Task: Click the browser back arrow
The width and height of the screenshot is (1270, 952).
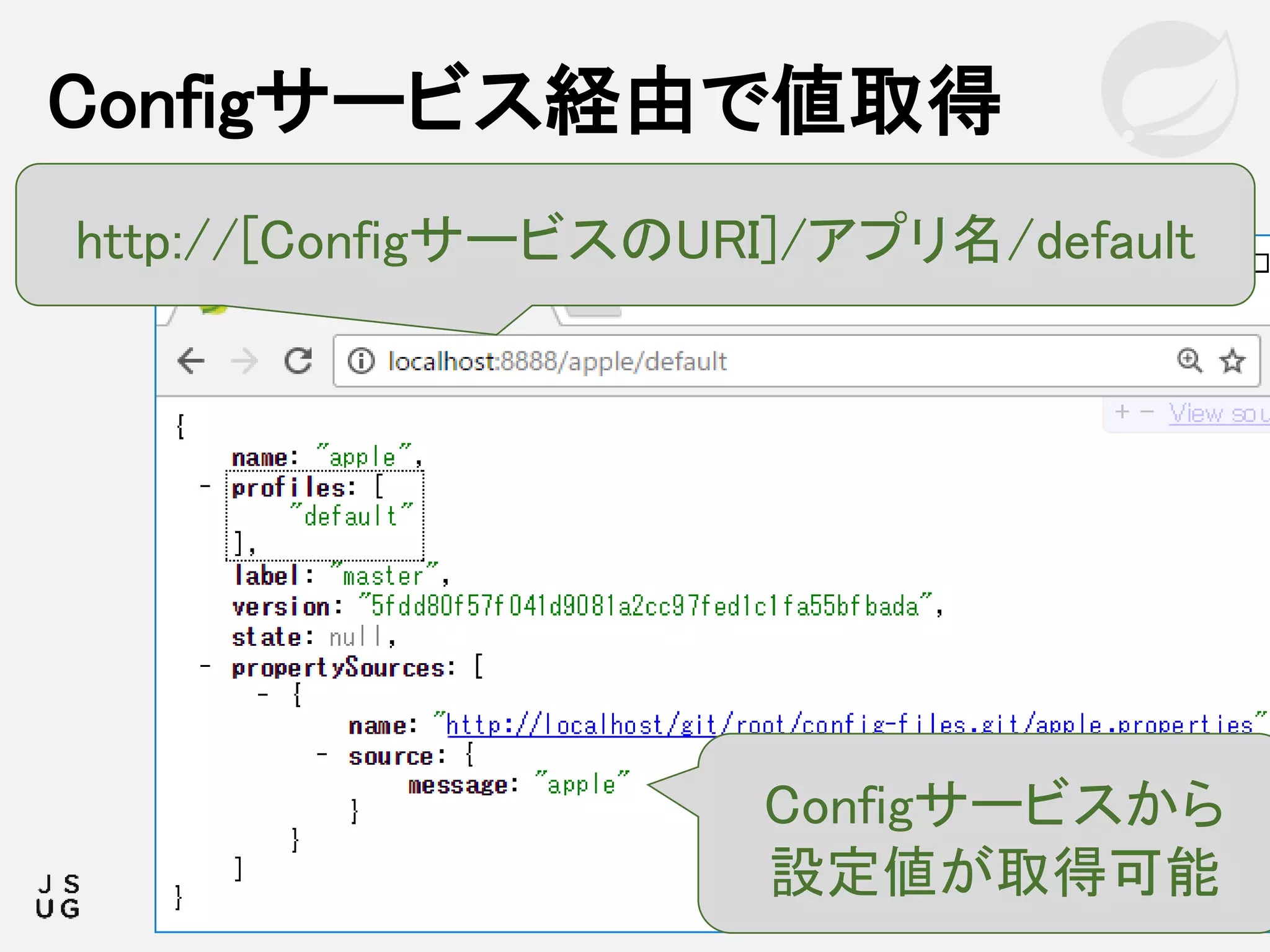Action: [191, 361]
